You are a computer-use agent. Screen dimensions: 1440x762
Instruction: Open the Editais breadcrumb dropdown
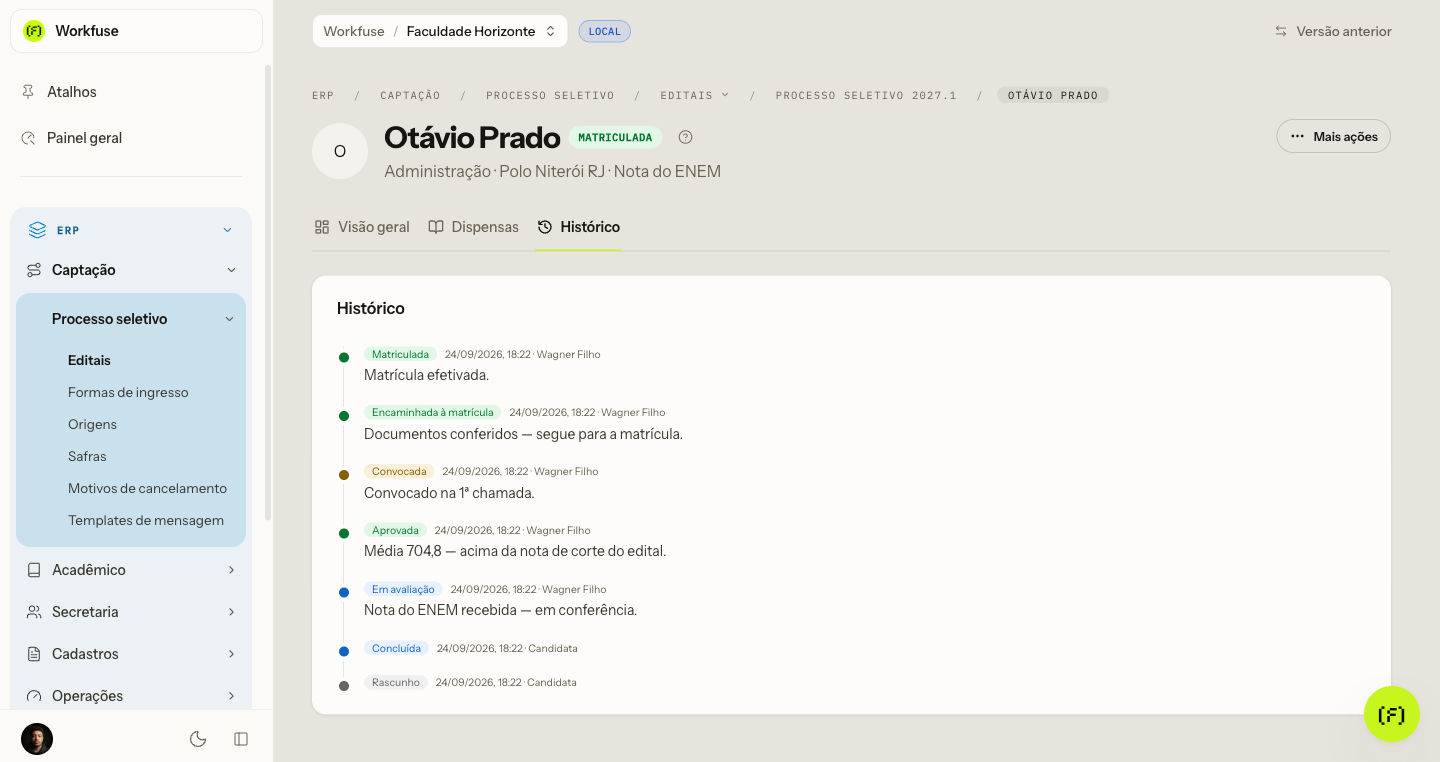pos(694,95)
